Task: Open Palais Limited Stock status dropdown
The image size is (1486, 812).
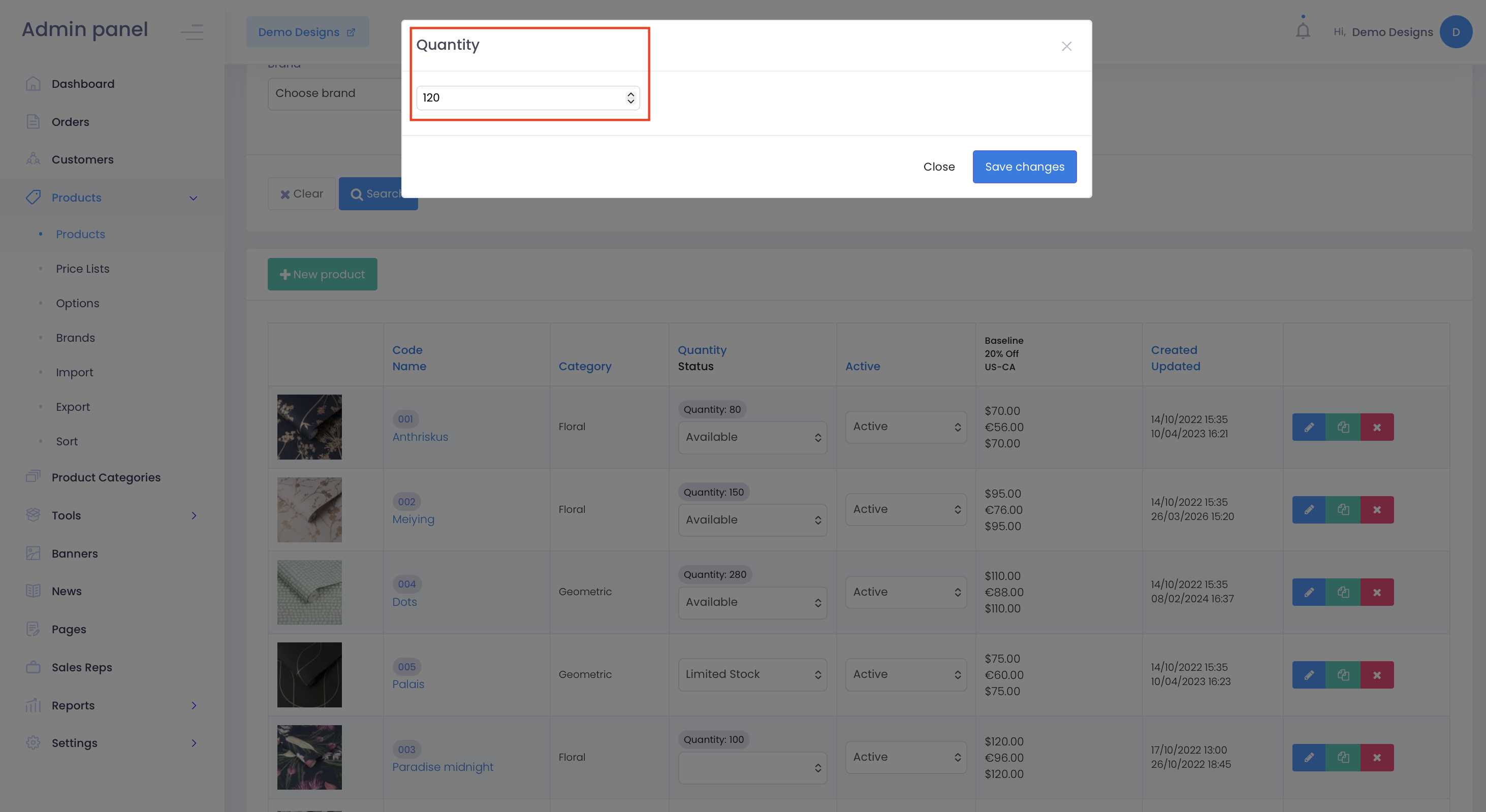Action: click(752, 674)
